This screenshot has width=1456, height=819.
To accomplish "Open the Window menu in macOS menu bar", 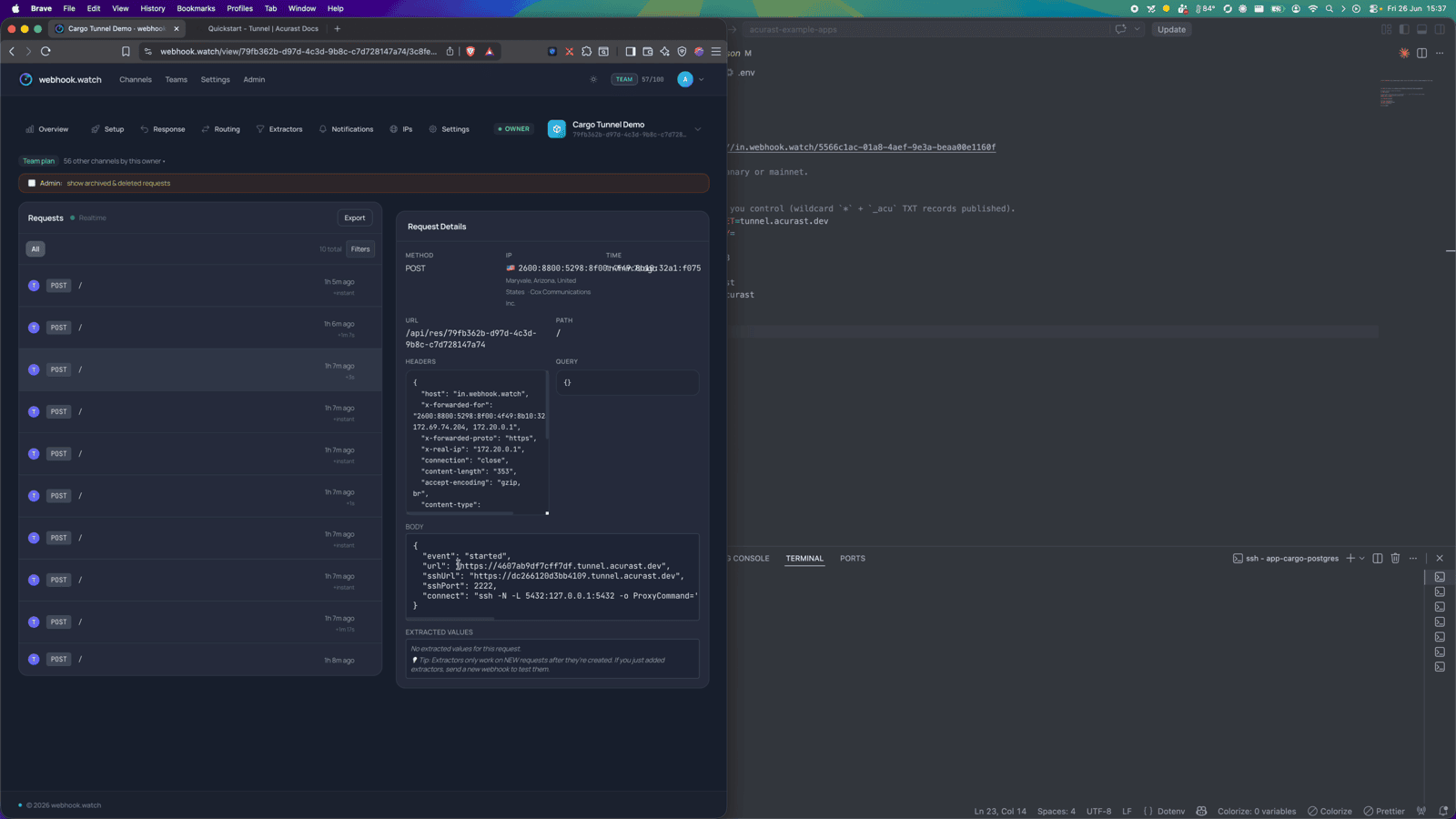I will click(301, 8).
